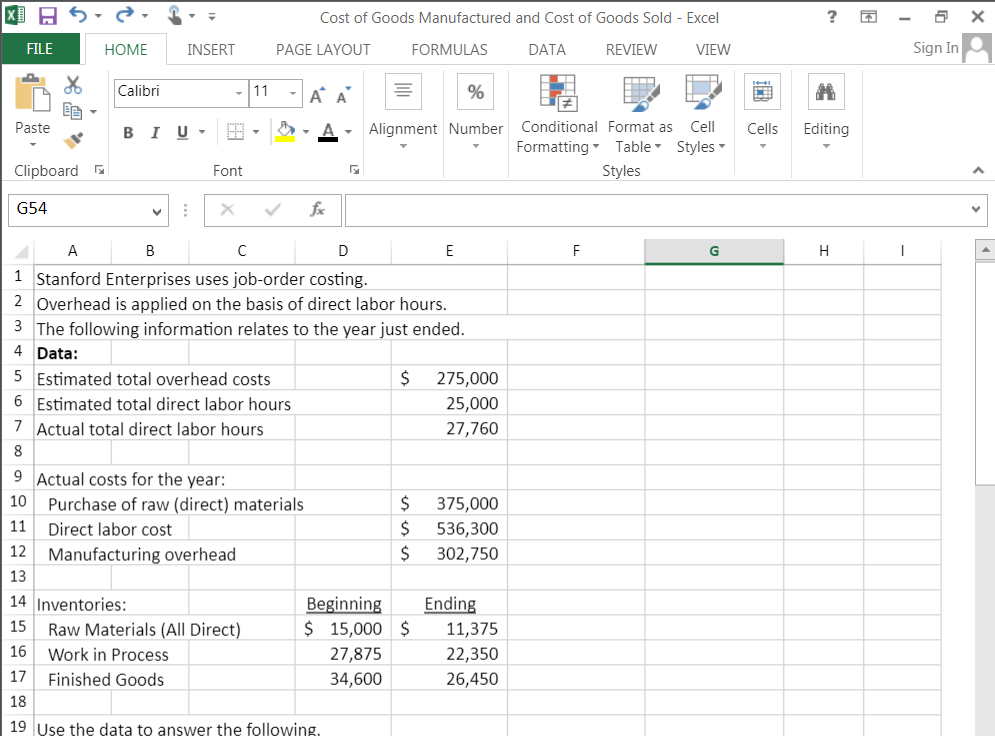
Task: Switch to the INSERT tab
Action: click(211, 49)
